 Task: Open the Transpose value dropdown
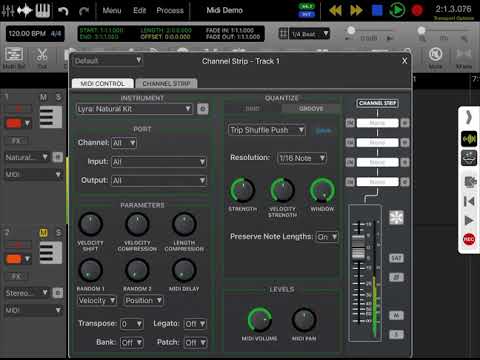pos(132,324)
